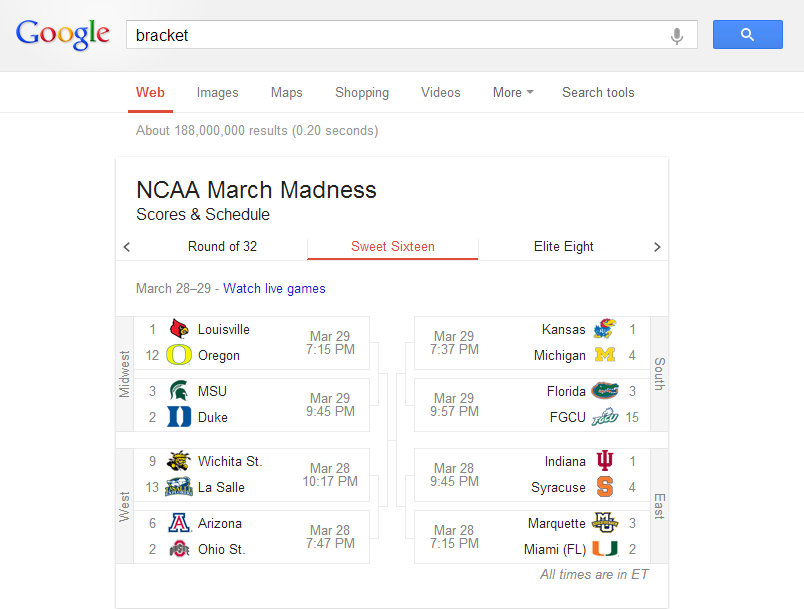Click the voice search microphone icon
Screen dimensions: 804x609
click(x=677, y=36)
